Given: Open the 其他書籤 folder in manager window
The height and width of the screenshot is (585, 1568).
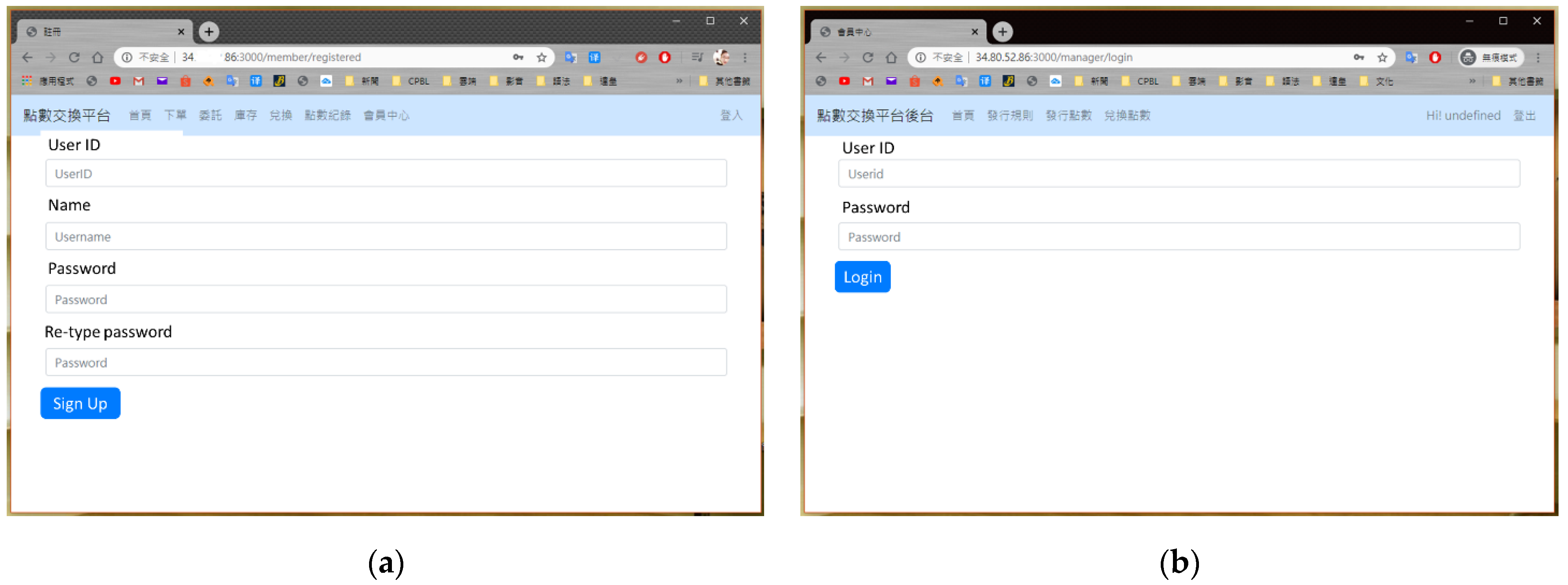Looking at the screenshot, I should 1519,81.
